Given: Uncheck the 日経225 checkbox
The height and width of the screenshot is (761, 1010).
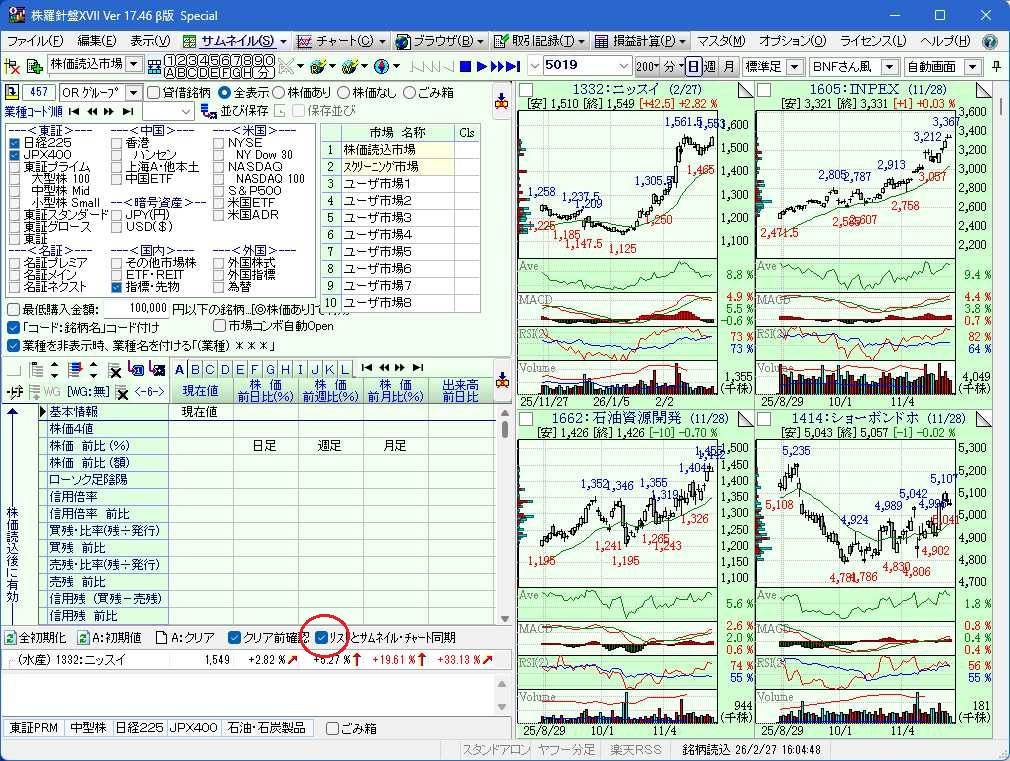Looking at the screenshot, I should coord(14,143).
